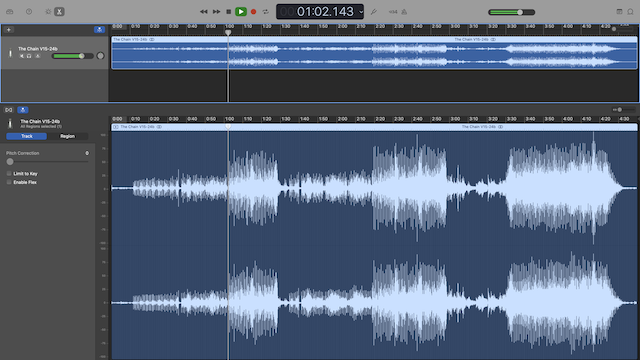Click the waveform in the audio editor
This screenshot has width=640, height=360.
[x=374, y=245]
